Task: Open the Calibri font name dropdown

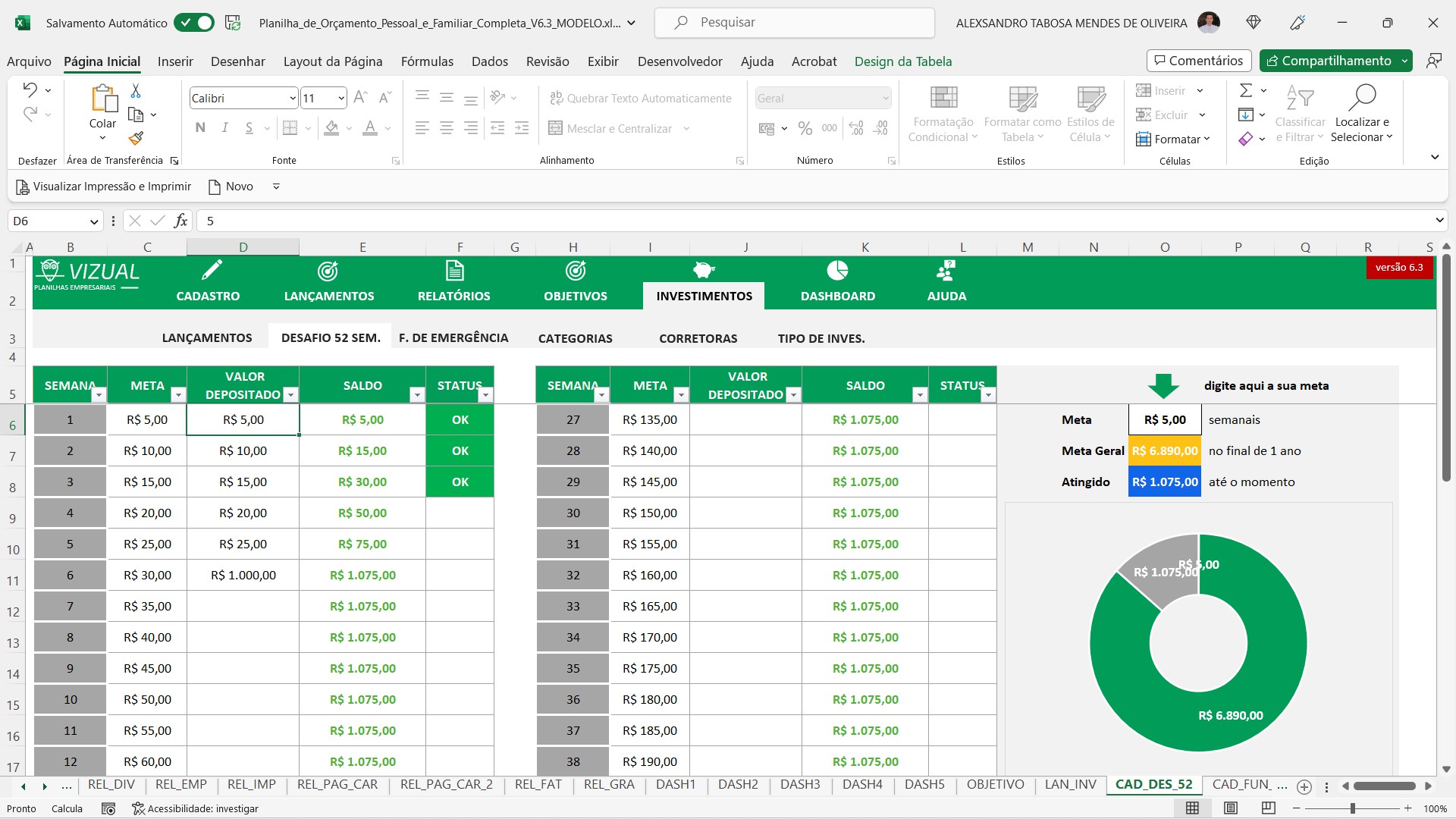Action: point(293,99)
